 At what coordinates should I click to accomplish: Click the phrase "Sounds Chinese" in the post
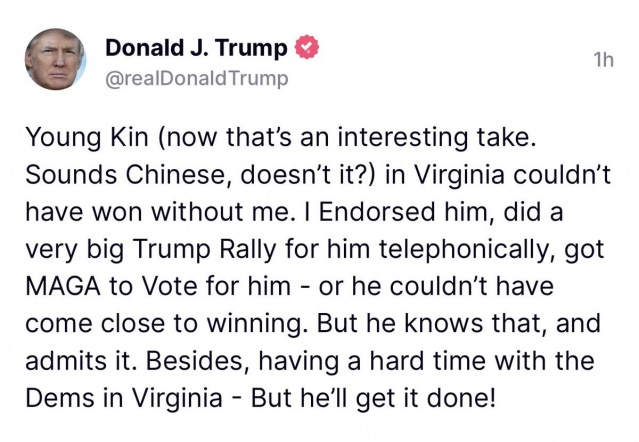(129, 175)
